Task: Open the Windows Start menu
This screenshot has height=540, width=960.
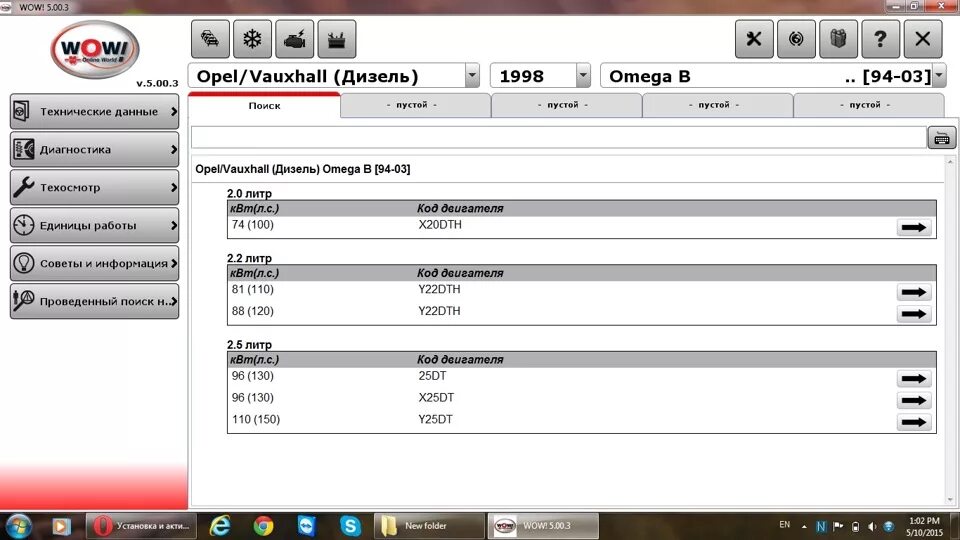Action: (x=18, y=526)
